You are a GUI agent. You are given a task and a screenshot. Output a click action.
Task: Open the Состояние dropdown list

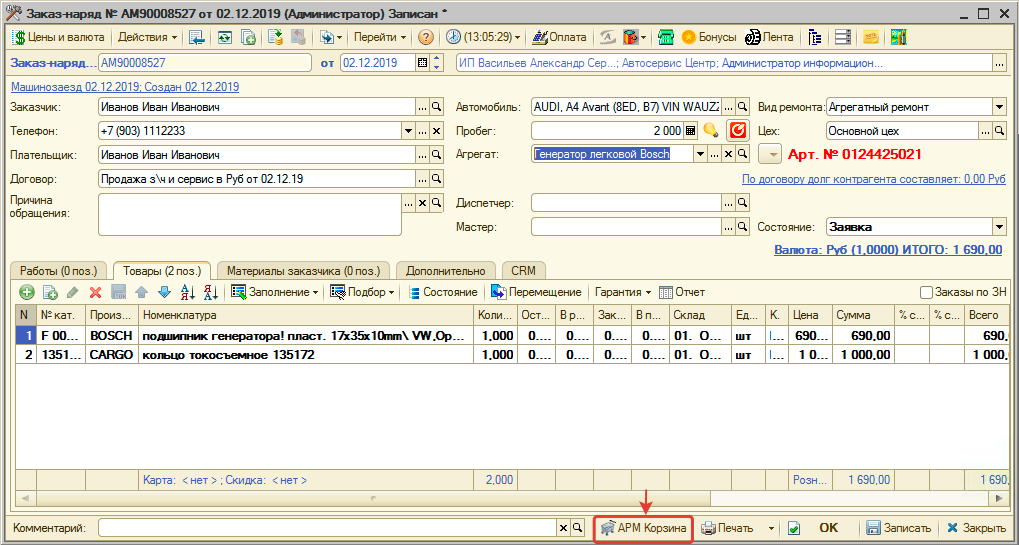[x=999, y=227]
